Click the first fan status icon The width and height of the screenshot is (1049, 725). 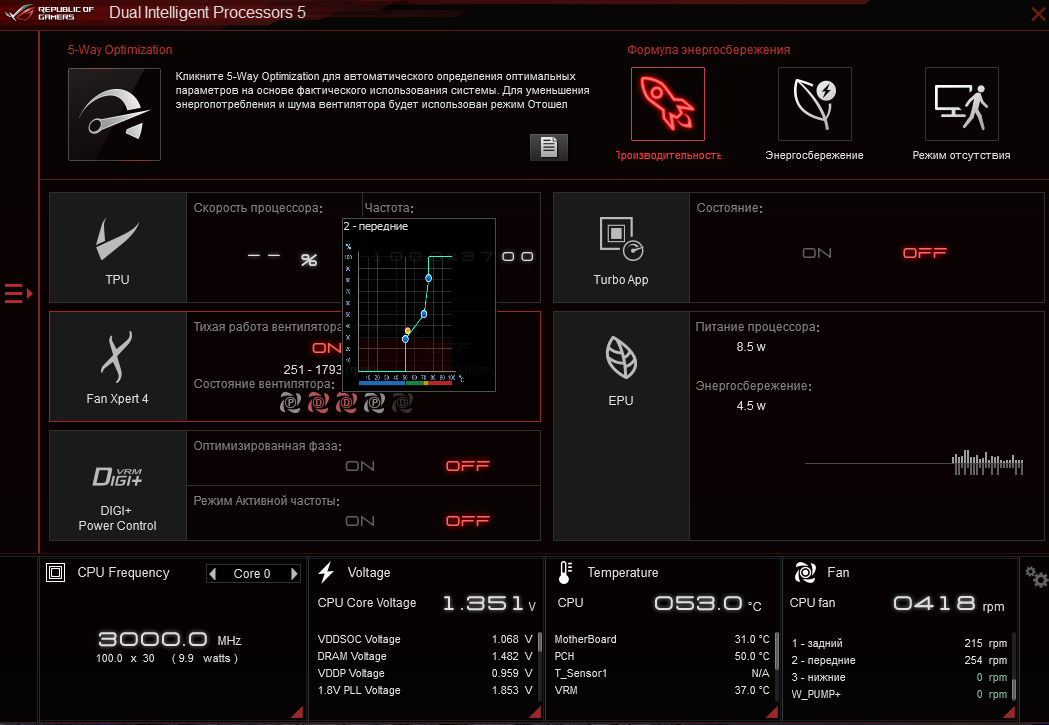(290, 402)
